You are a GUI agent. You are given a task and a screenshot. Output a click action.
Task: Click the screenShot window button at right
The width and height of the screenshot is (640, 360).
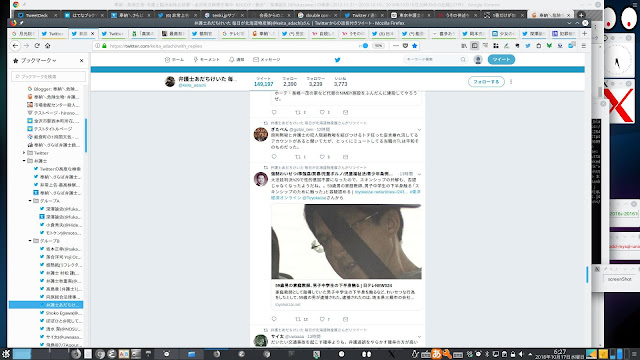pos(620,279)
